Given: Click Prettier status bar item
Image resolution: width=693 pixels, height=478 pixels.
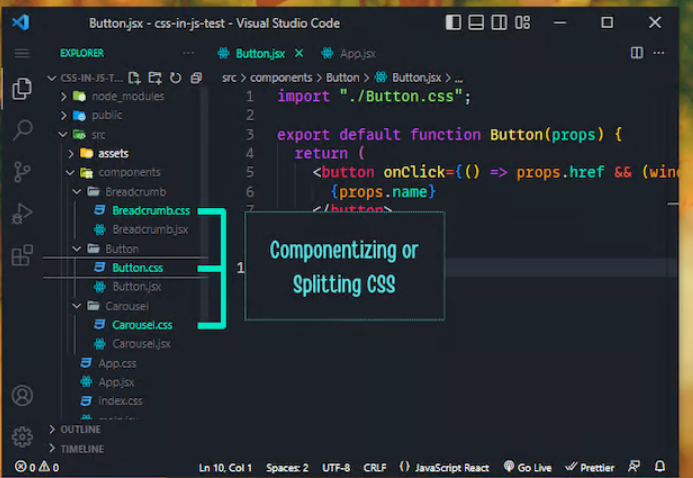Looking at the screenshot, I should point(590,467).
